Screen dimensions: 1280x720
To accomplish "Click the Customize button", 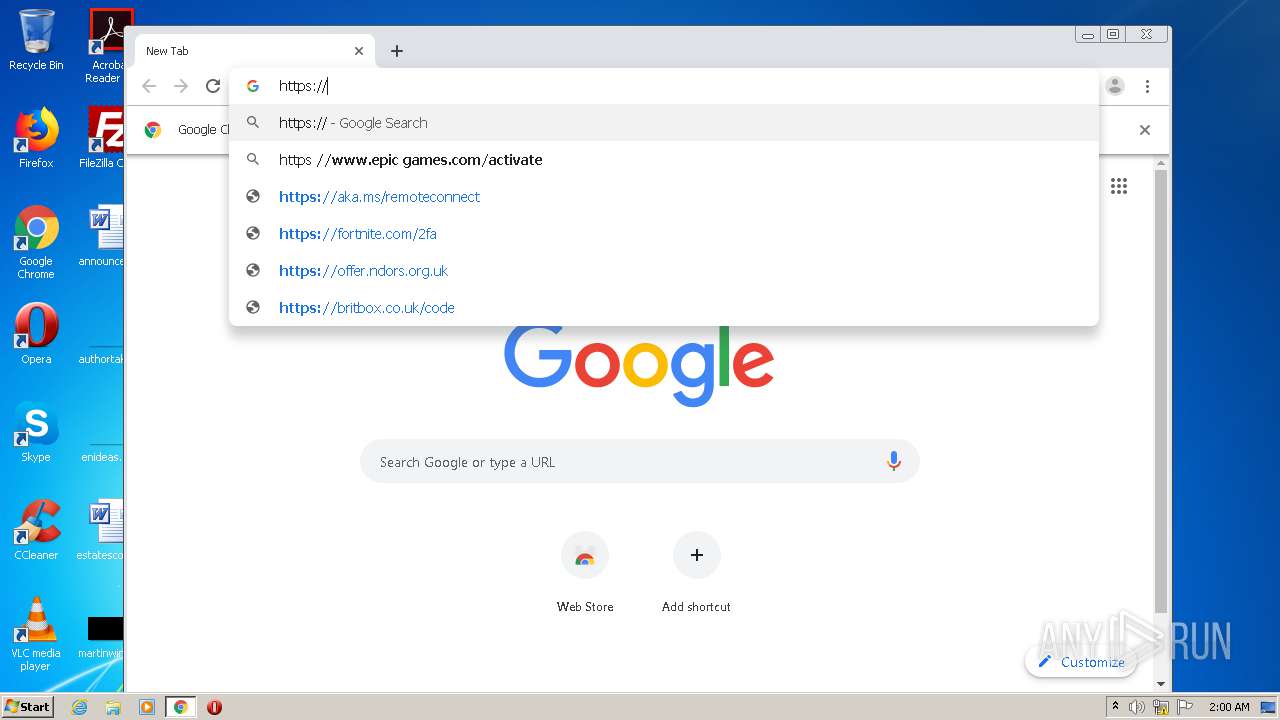I will [1081, 662].
